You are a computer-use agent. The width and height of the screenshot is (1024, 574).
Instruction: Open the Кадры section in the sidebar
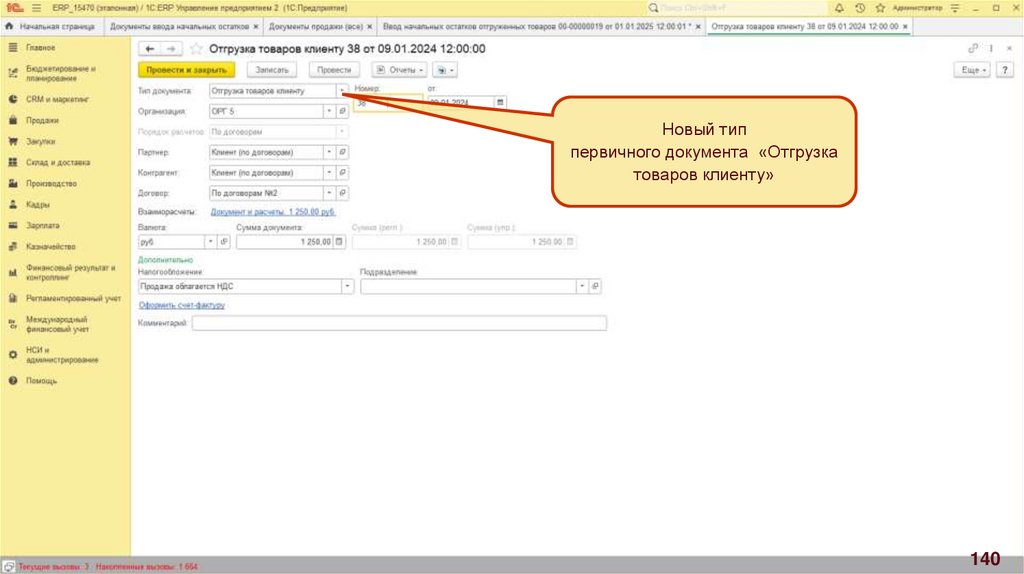[37, 204]
